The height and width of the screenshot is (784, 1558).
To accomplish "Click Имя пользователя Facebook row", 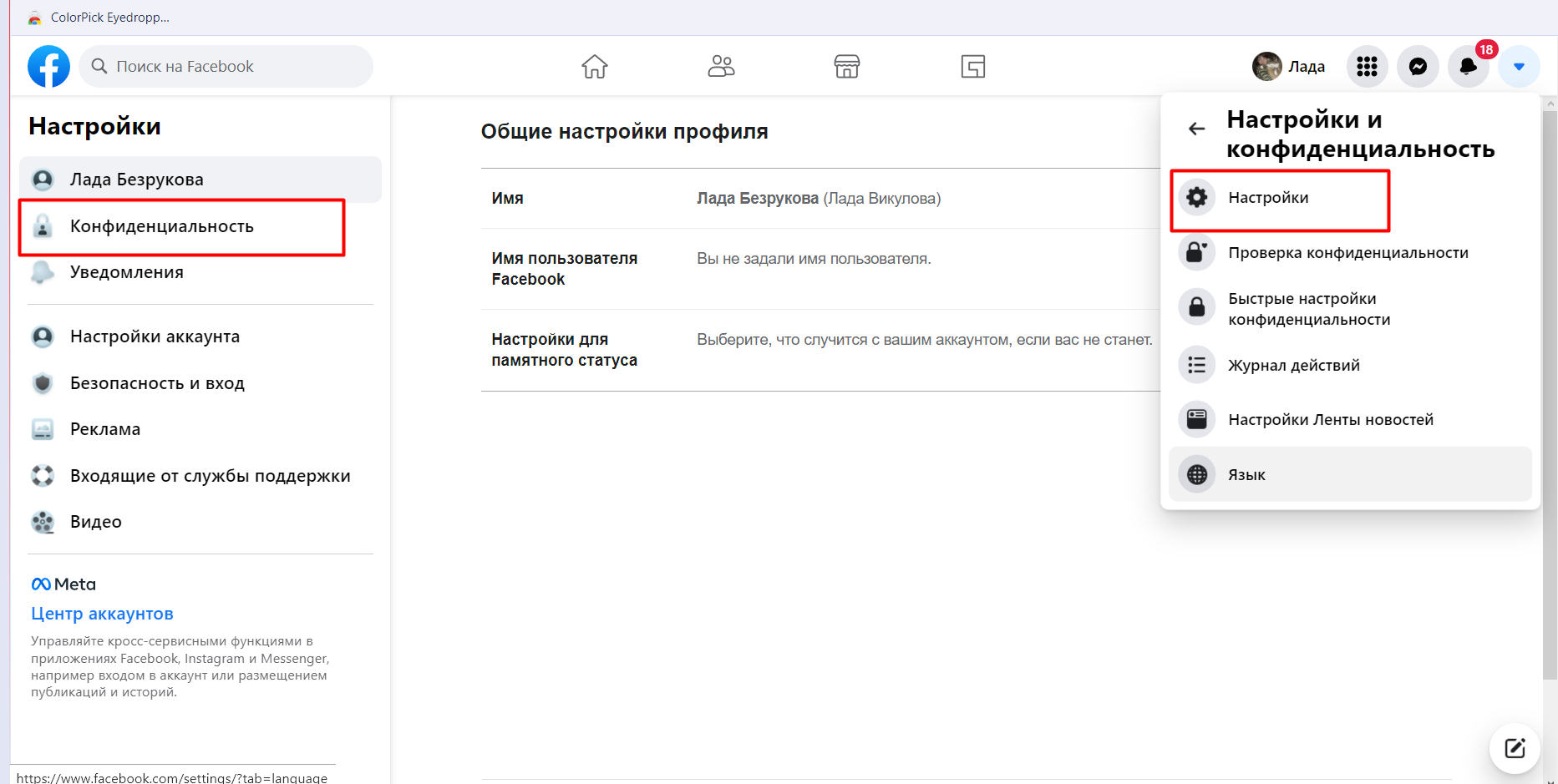I will coord(820,269).
